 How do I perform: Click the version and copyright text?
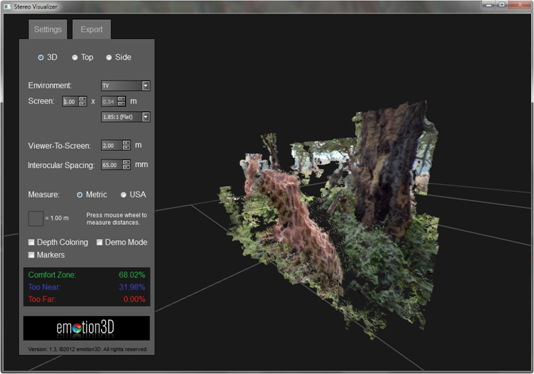[88, 349]
